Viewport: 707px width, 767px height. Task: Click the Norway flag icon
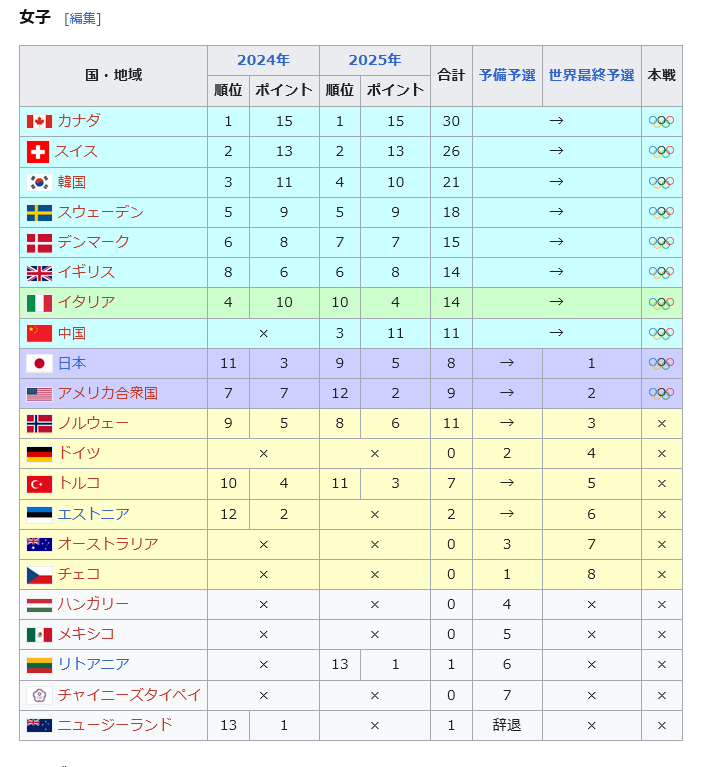tap(39, 424)
